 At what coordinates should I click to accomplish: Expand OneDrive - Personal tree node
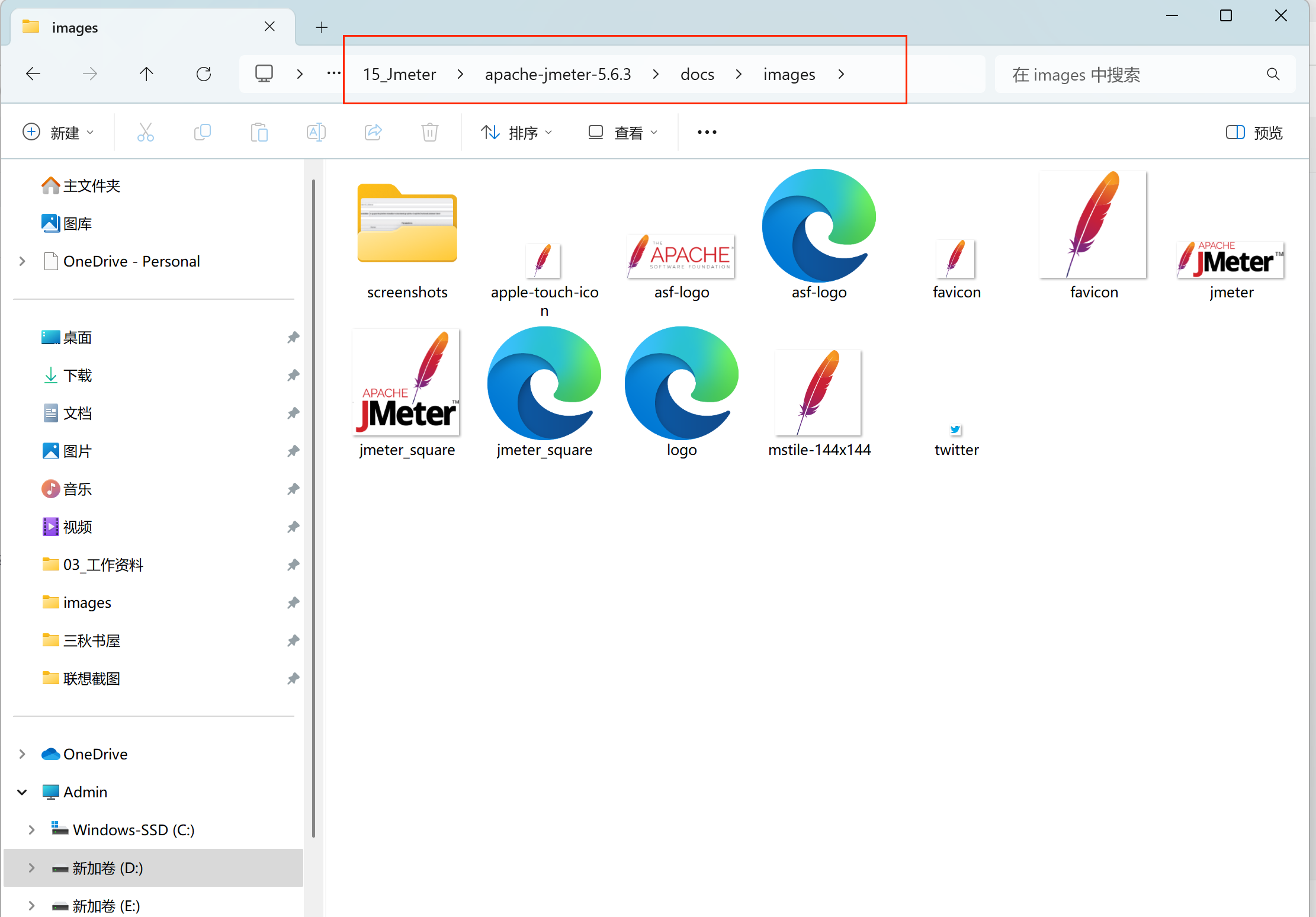tap(23, 261)
